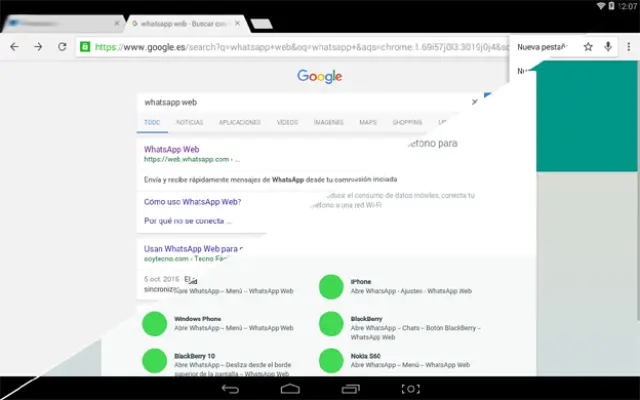Click the google.es address bar
Screen dimensions: 640x400
pos(300,47)
